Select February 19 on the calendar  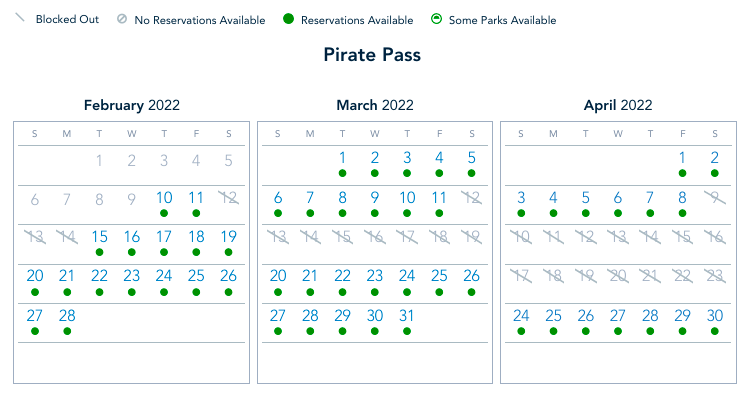pyautogui.click(x=229, y=237)
